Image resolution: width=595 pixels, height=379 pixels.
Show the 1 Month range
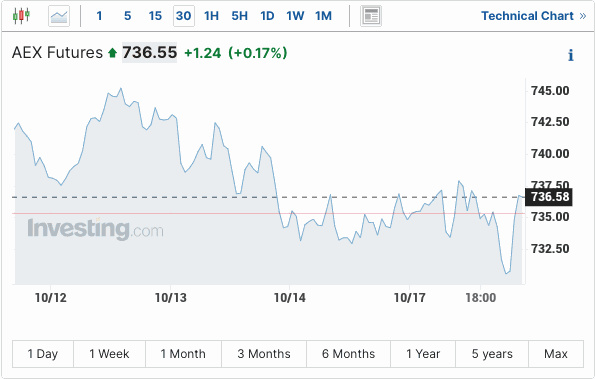click(183, 354)
